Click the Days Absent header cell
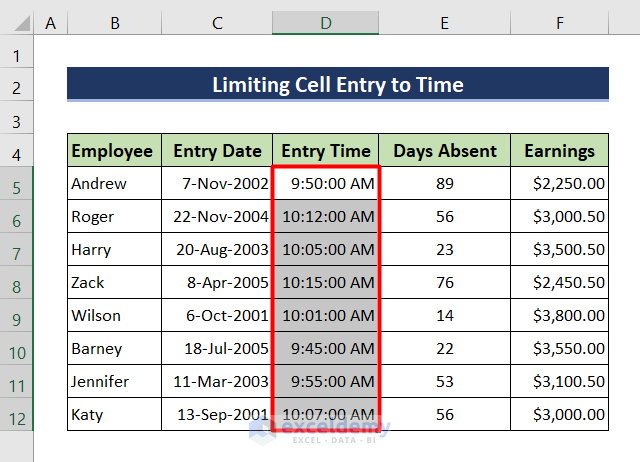Viewport: 640px width, 462px height. pos(444,151)
